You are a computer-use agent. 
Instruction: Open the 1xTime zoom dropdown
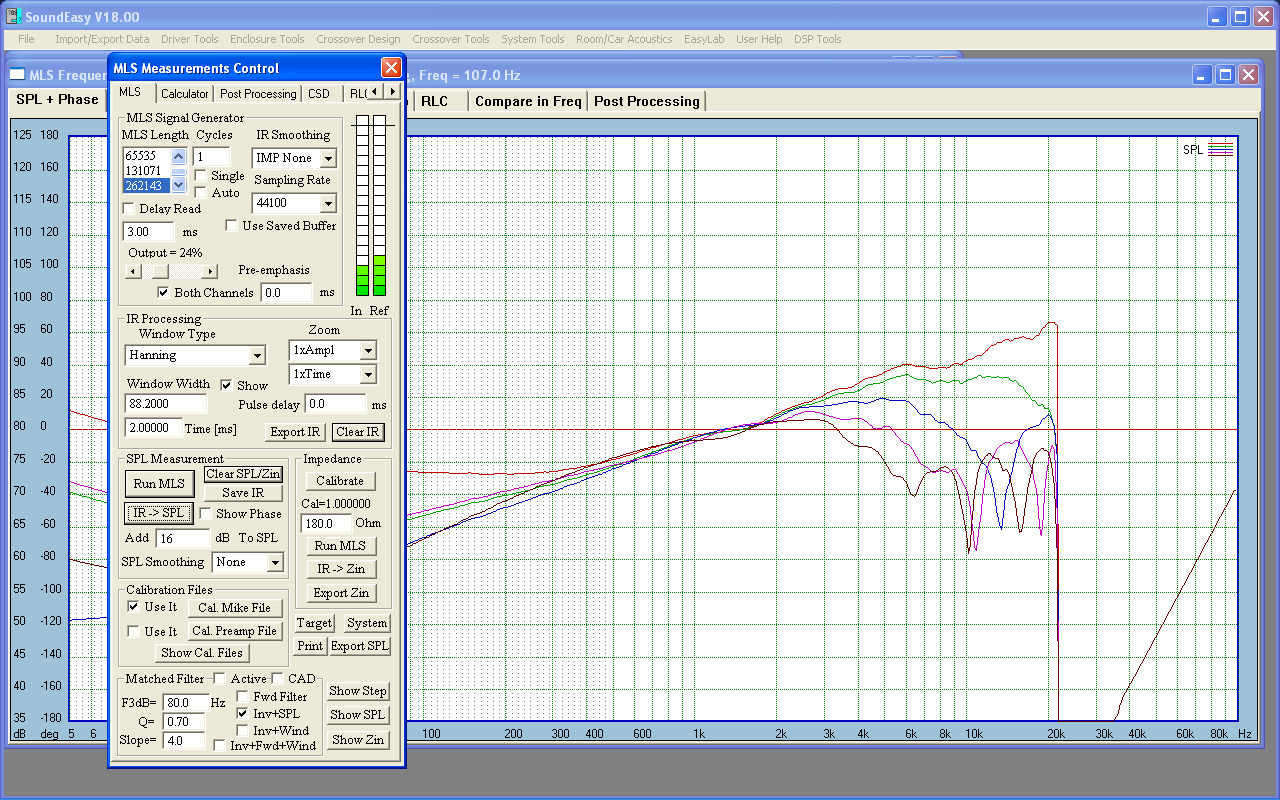point(368,374)
